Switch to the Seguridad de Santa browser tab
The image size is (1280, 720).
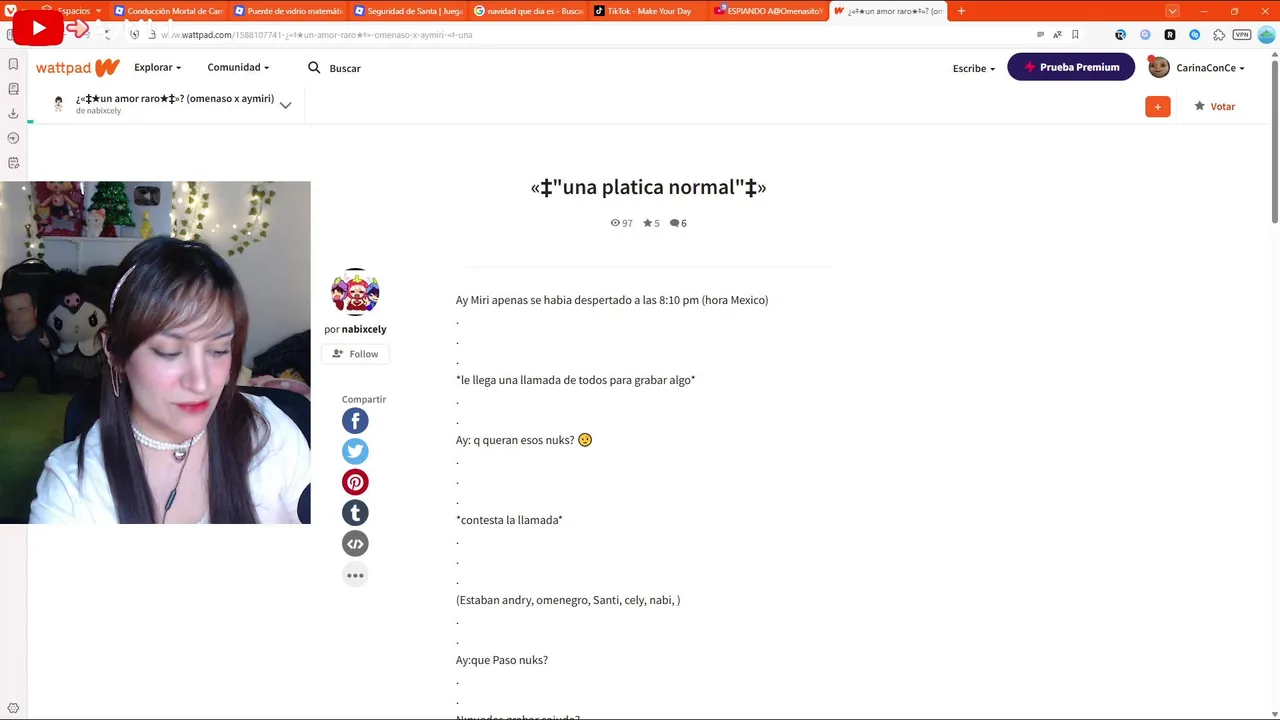pyautogui.click(x=408, y=11)
